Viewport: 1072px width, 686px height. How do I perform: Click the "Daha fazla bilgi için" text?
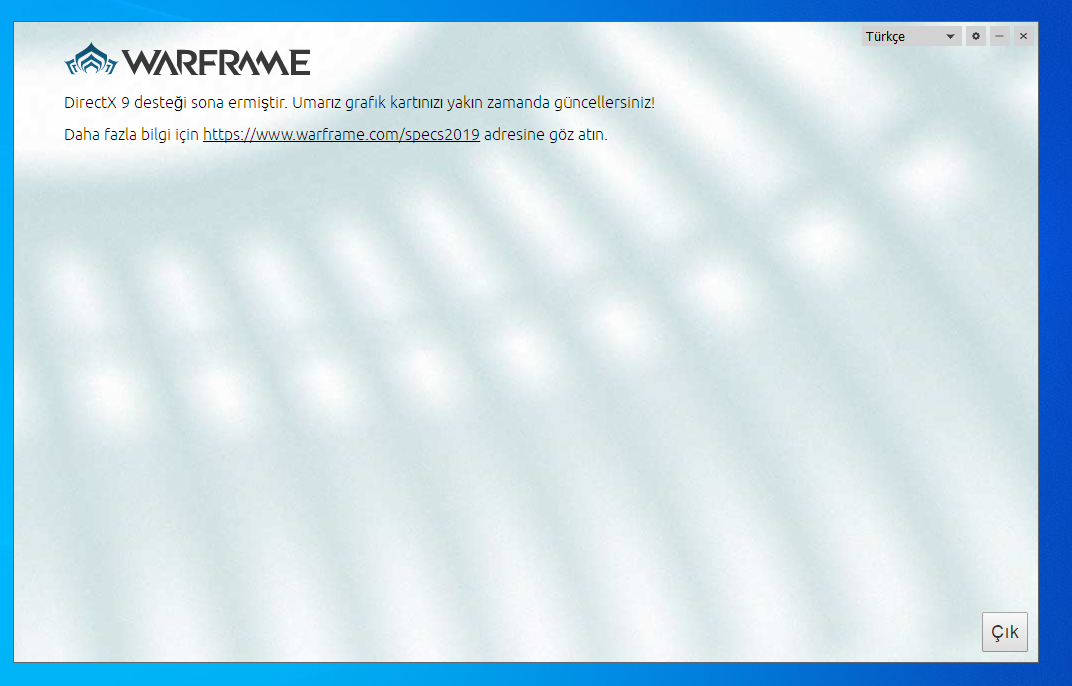pos(131,135)
